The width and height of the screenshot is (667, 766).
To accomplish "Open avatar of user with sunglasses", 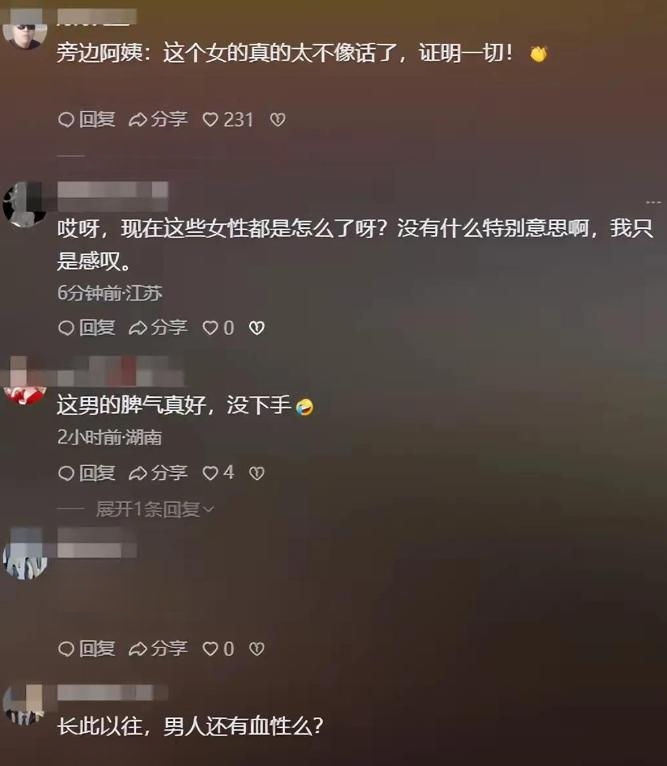I will coord(25,30).
